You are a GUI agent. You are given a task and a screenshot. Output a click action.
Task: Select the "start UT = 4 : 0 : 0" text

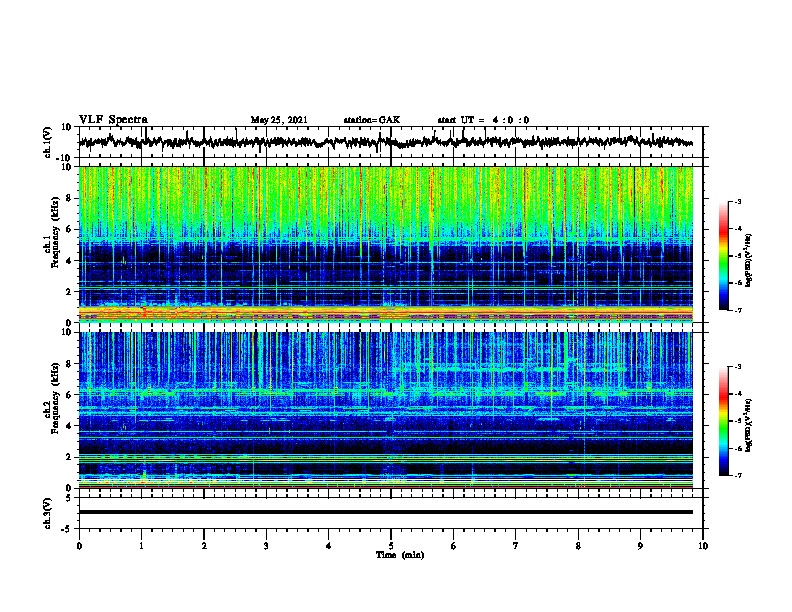pyautogui.click(x=483, y=120)
